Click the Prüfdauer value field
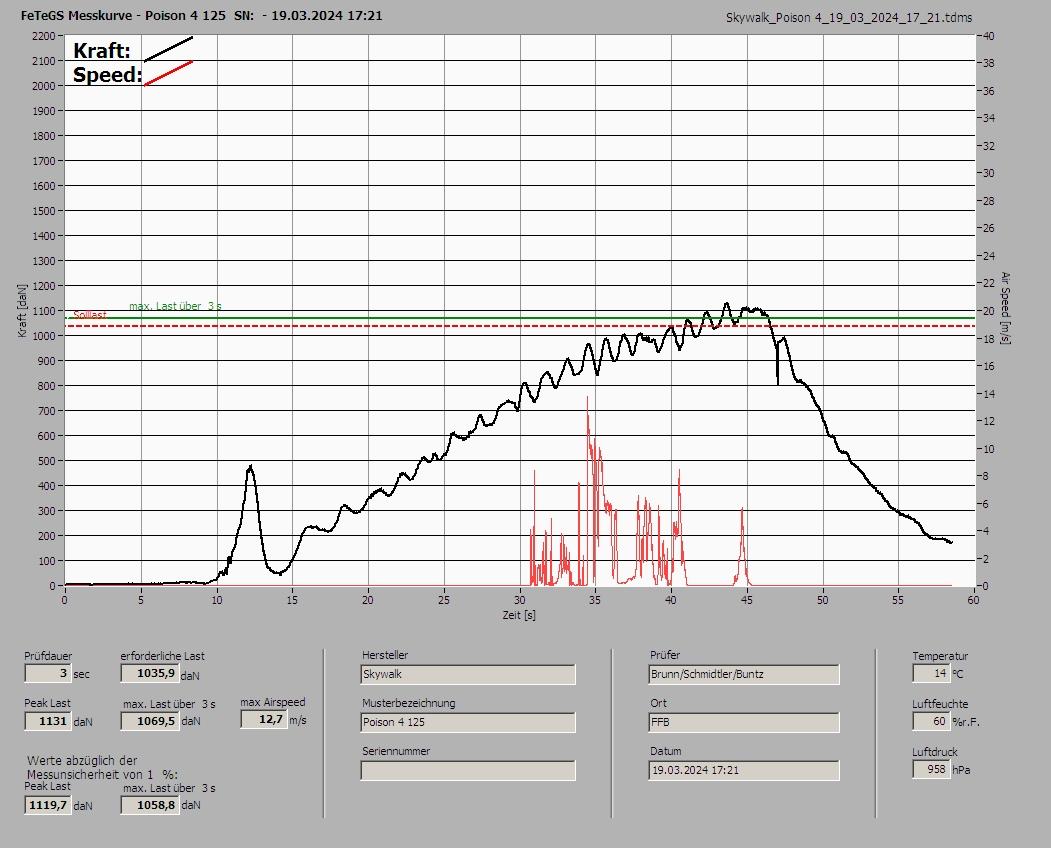Viewport: 1051px width, 848px height. 48,673
